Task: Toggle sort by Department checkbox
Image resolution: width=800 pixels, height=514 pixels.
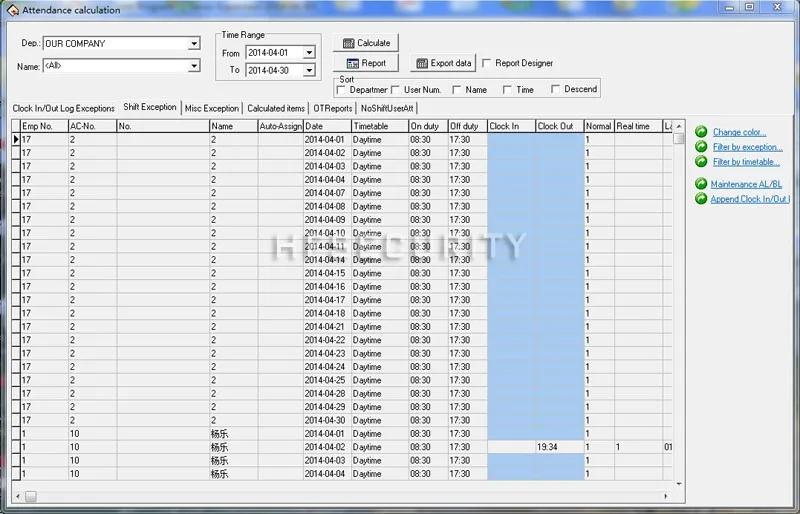Action: (x=341, y=89)
